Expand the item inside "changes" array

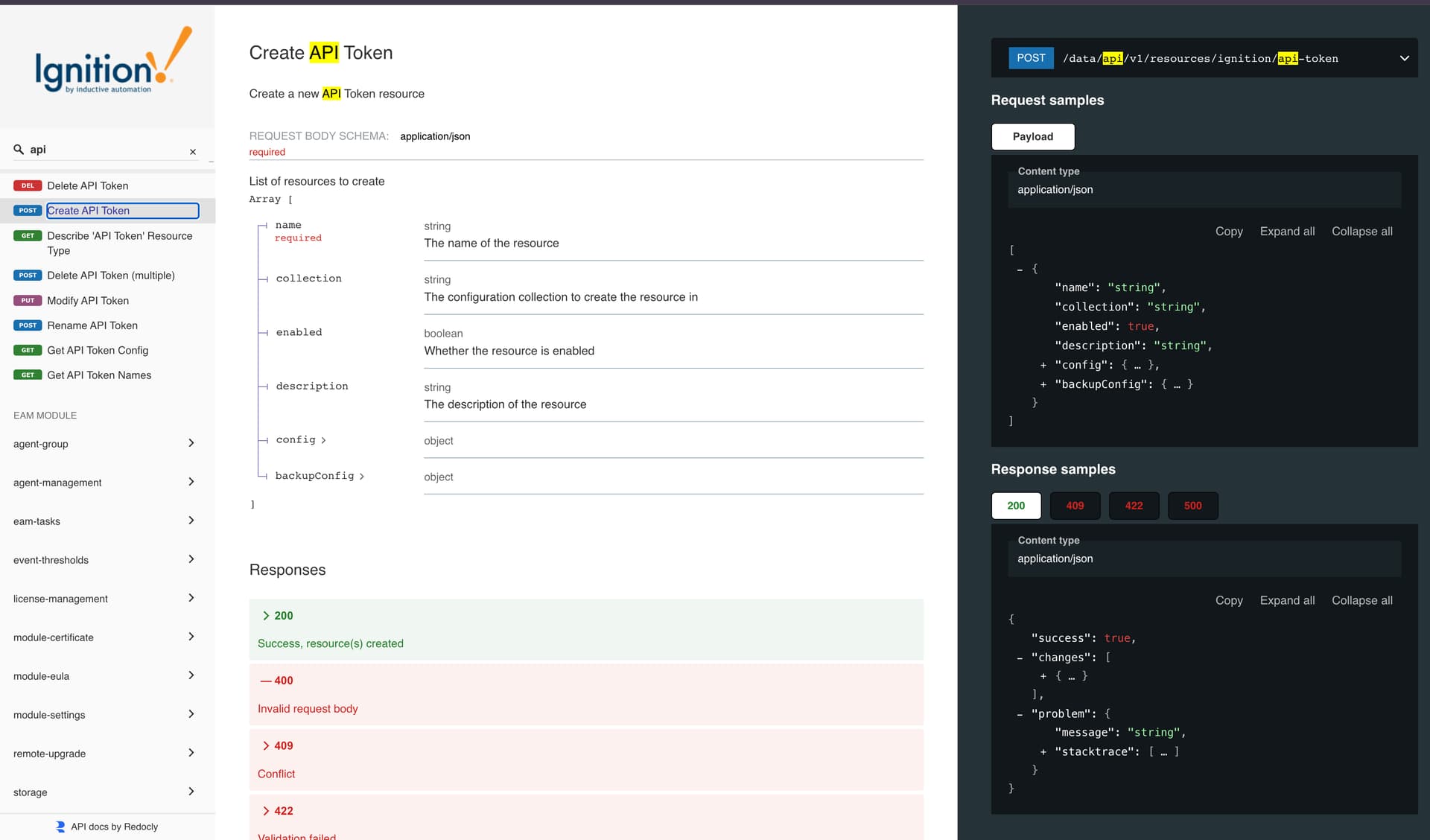pyautogui.click(x=1043, y=676)
